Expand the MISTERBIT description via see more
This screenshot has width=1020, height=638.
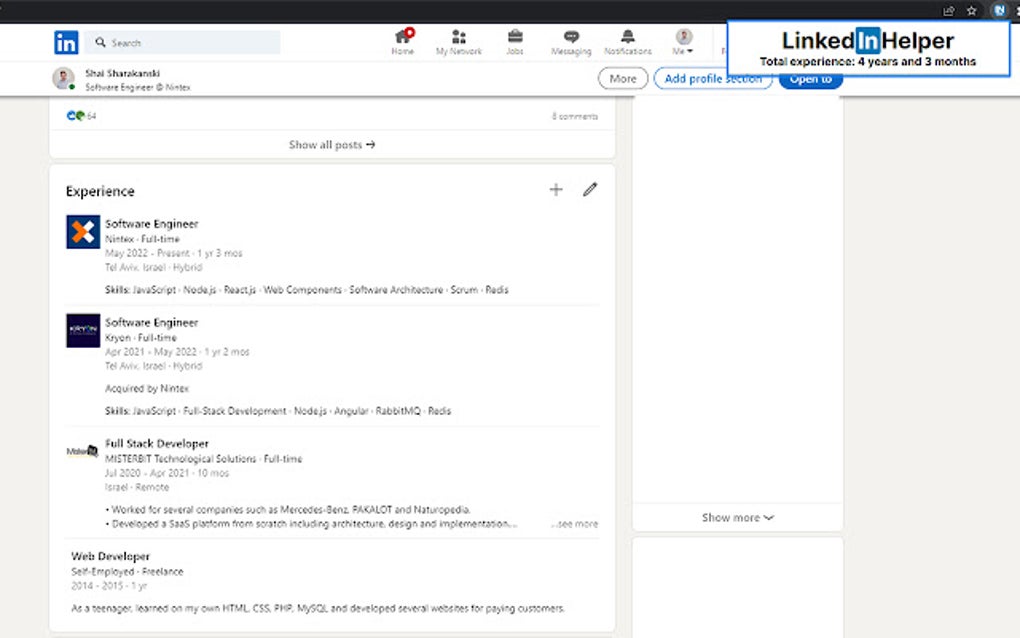(574, 522)
